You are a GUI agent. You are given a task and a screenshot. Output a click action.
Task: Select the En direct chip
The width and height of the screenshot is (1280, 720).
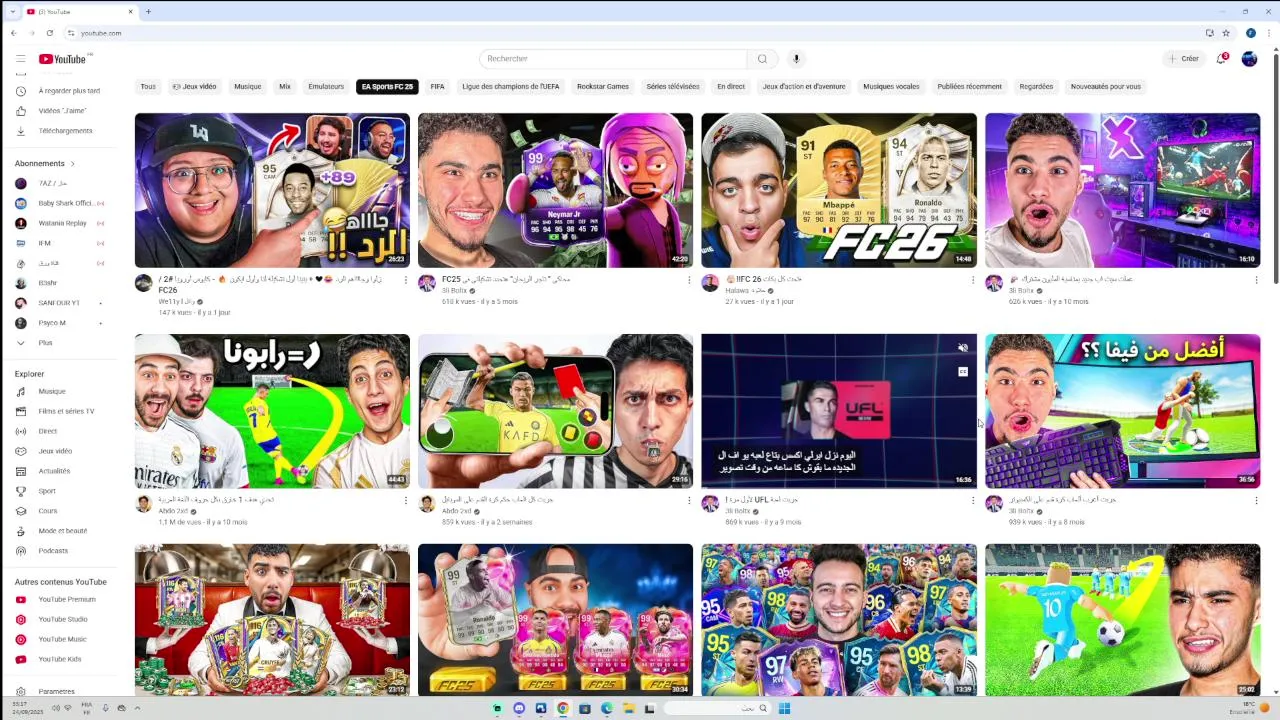[731, 87]
